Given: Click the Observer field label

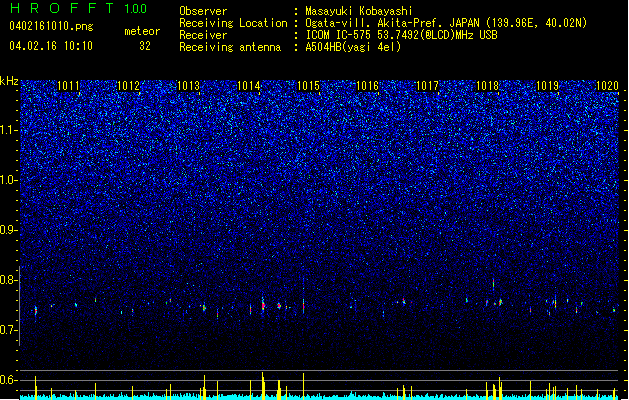Looking at the screenshot, I should pos(203,11).
